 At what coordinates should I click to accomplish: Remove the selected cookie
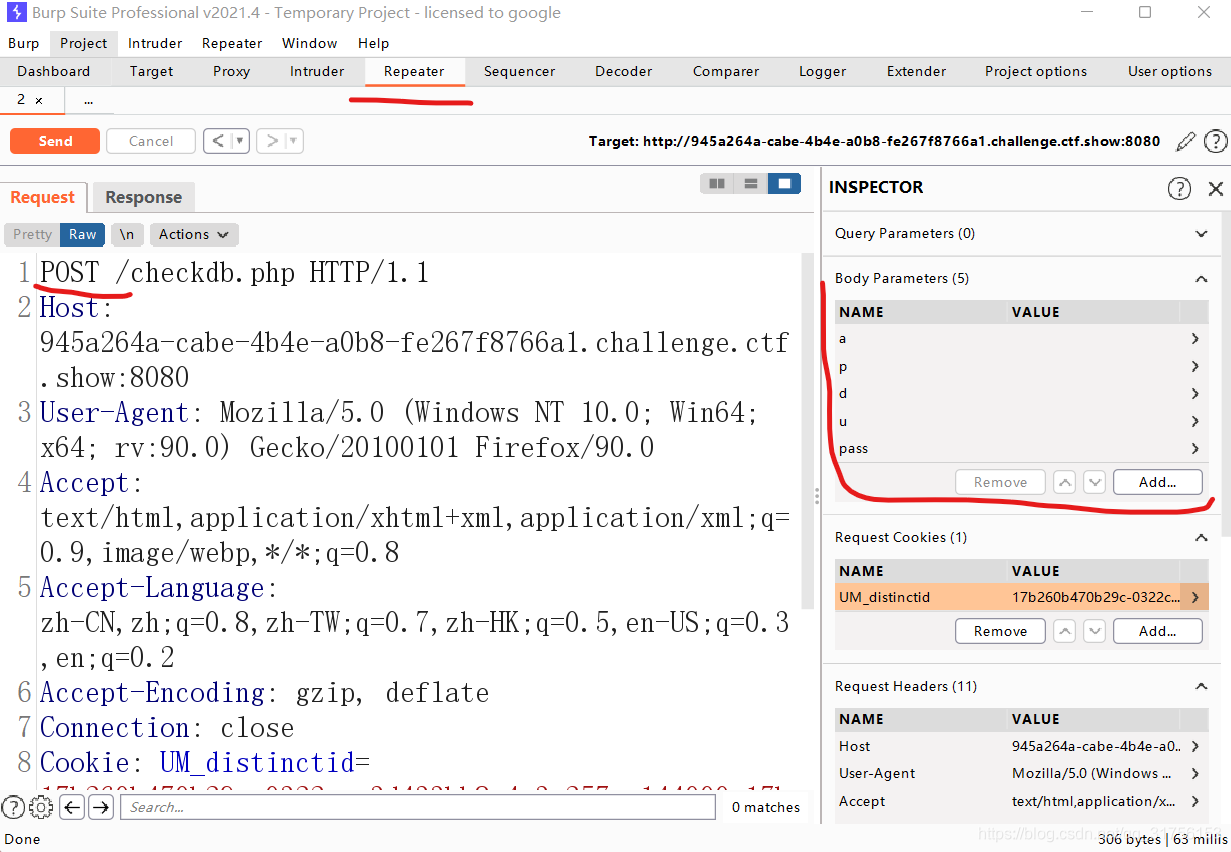[x=1000, y=631]
